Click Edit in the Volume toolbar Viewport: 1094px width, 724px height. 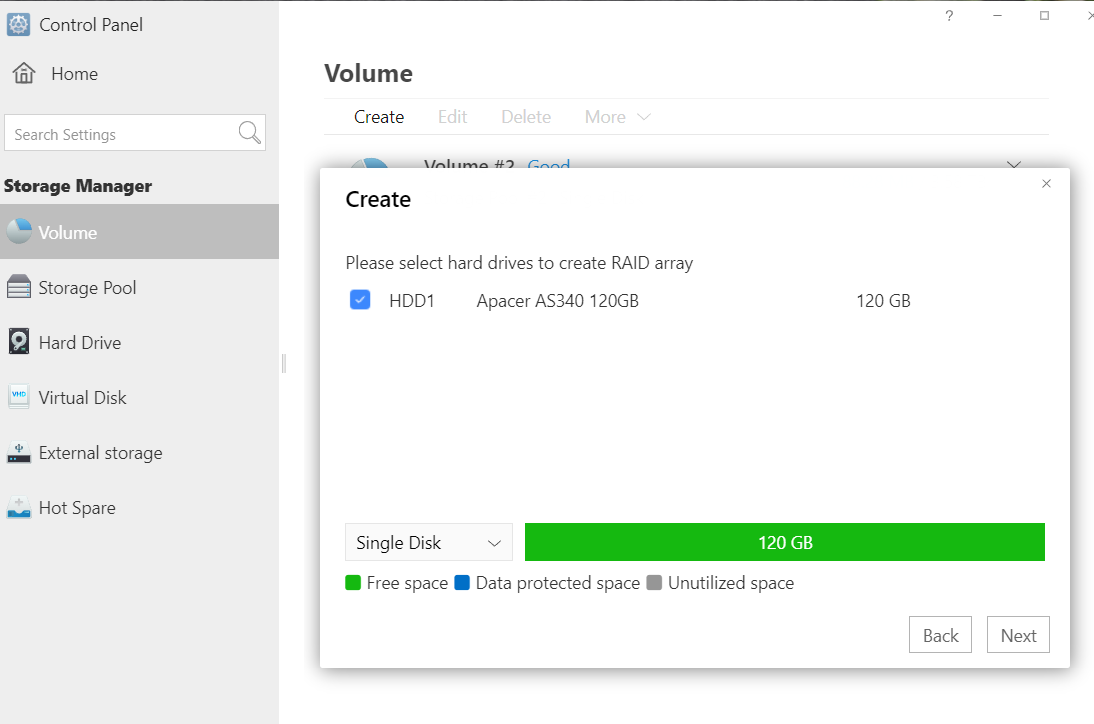(452, 116)
